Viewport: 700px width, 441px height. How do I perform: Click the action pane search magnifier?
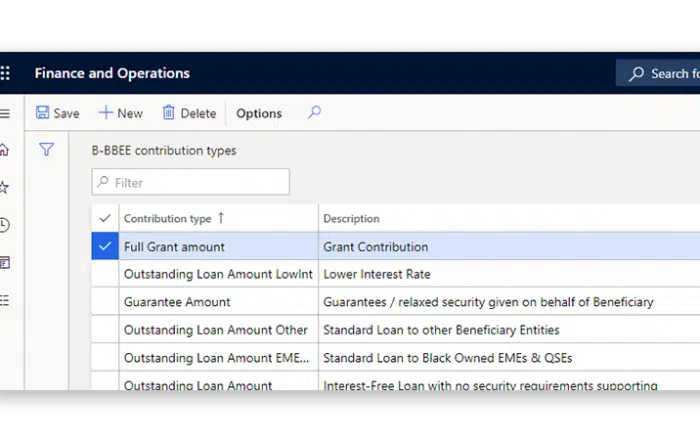(x=314, y=113)
